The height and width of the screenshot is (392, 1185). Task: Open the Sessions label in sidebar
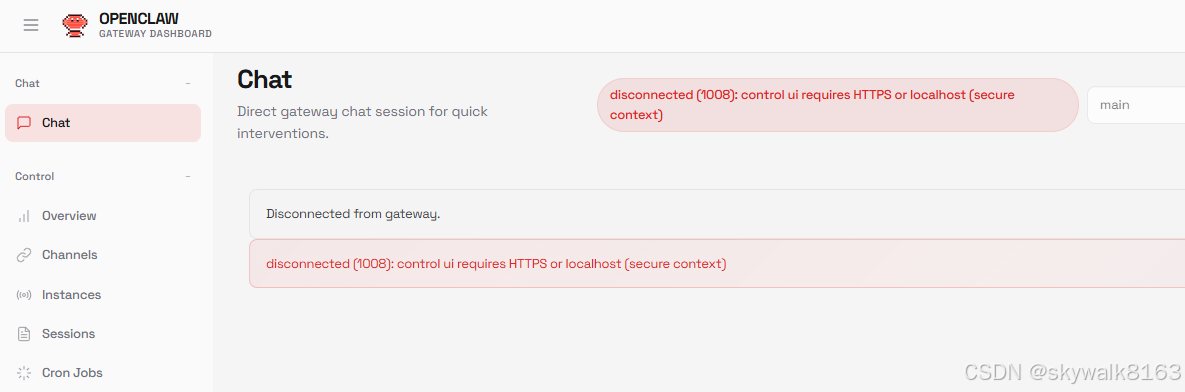coord(69,334)
